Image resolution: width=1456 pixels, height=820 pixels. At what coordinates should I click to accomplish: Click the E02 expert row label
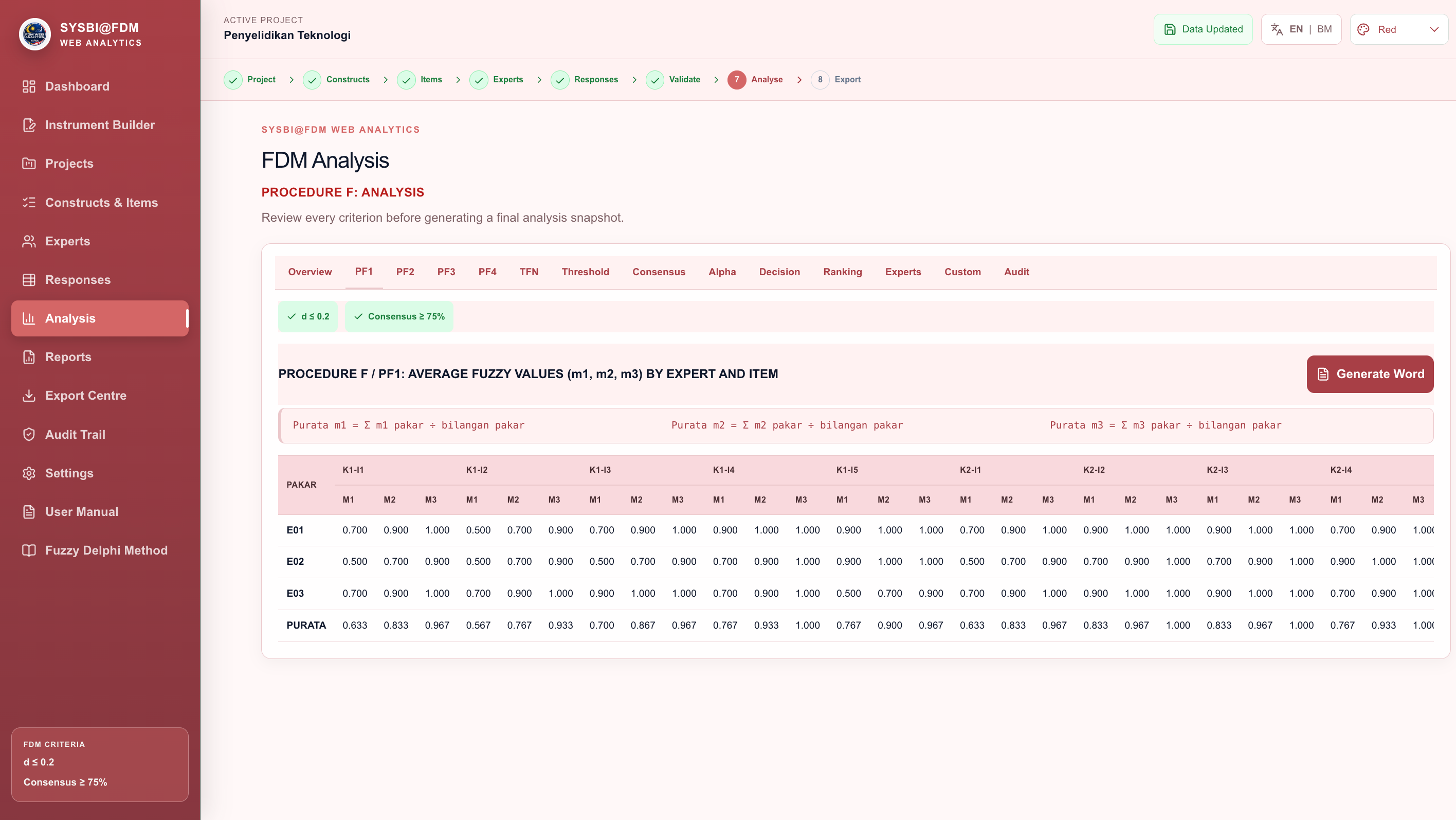click(295, 562)
